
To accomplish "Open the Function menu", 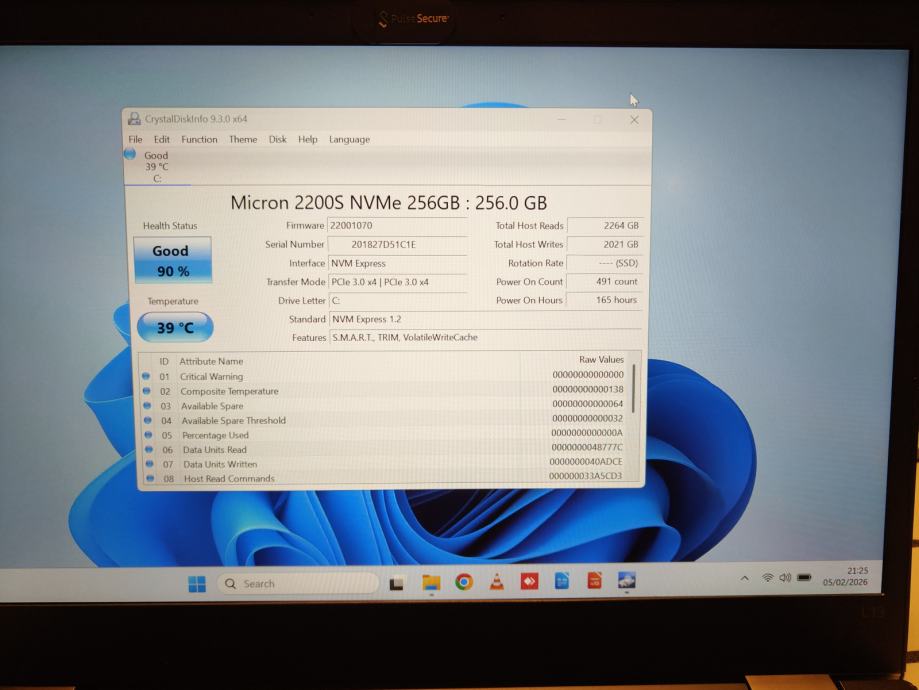I will [x=199, y=140].
